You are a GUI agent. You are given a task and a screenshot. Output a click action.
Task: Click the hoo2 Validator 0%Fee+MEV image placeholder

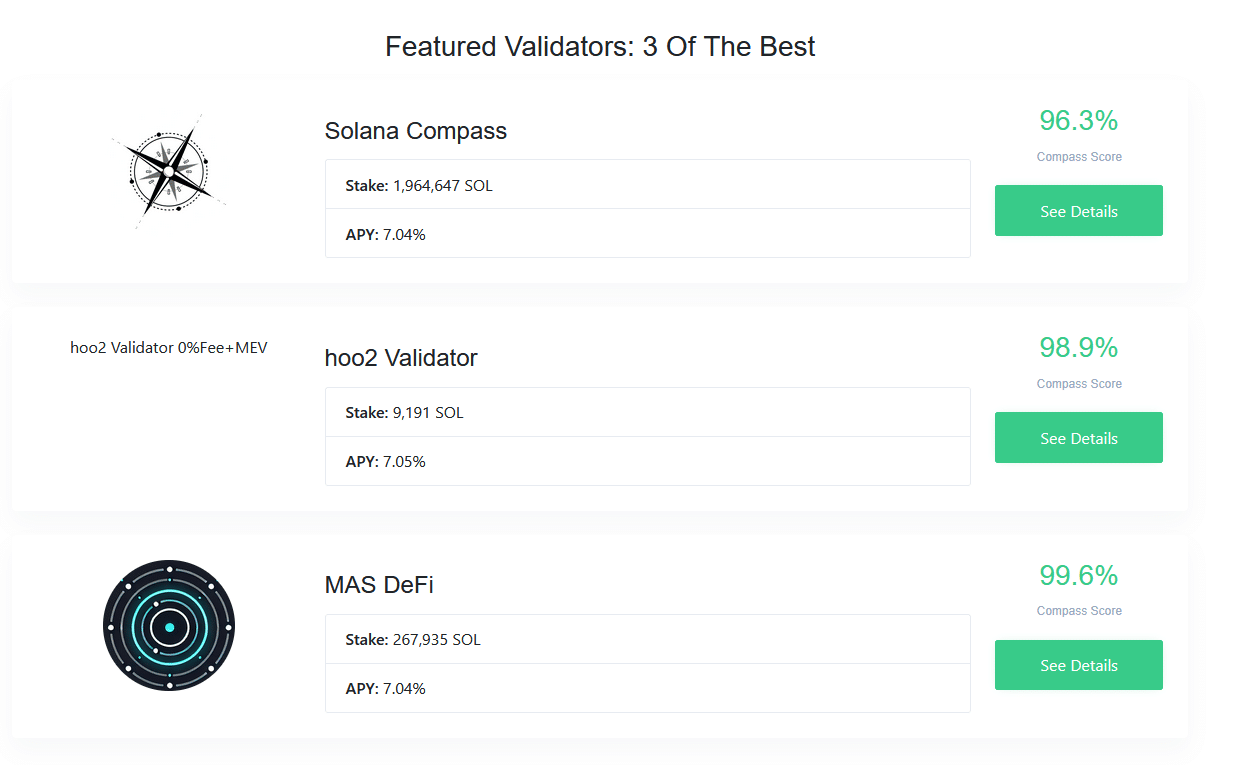[169, 348]
